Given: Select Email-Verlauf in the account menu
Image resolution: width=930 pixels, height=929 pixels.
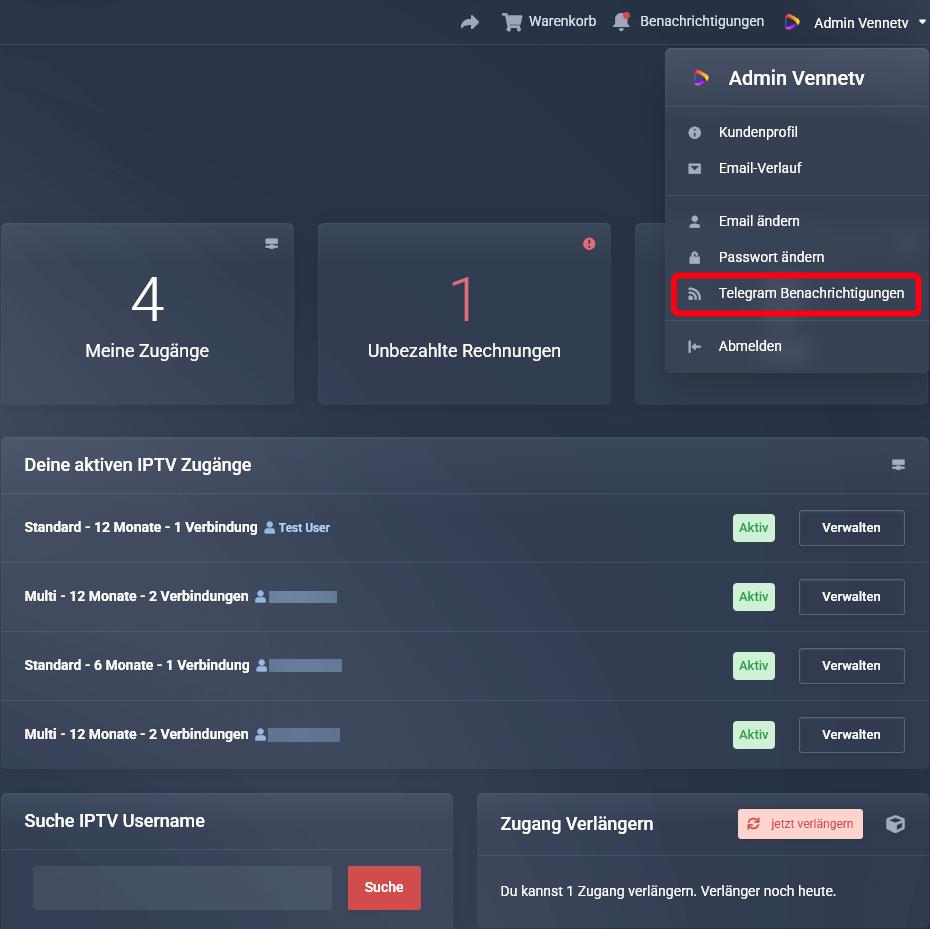Looking at the screenshot, I should (x=759, y=168).
